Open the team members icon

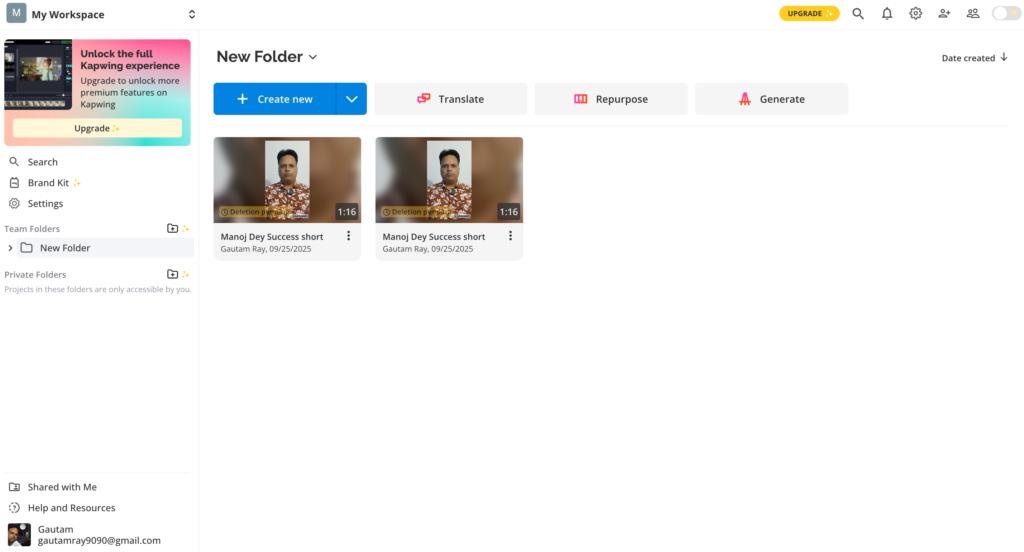(973, 14)
